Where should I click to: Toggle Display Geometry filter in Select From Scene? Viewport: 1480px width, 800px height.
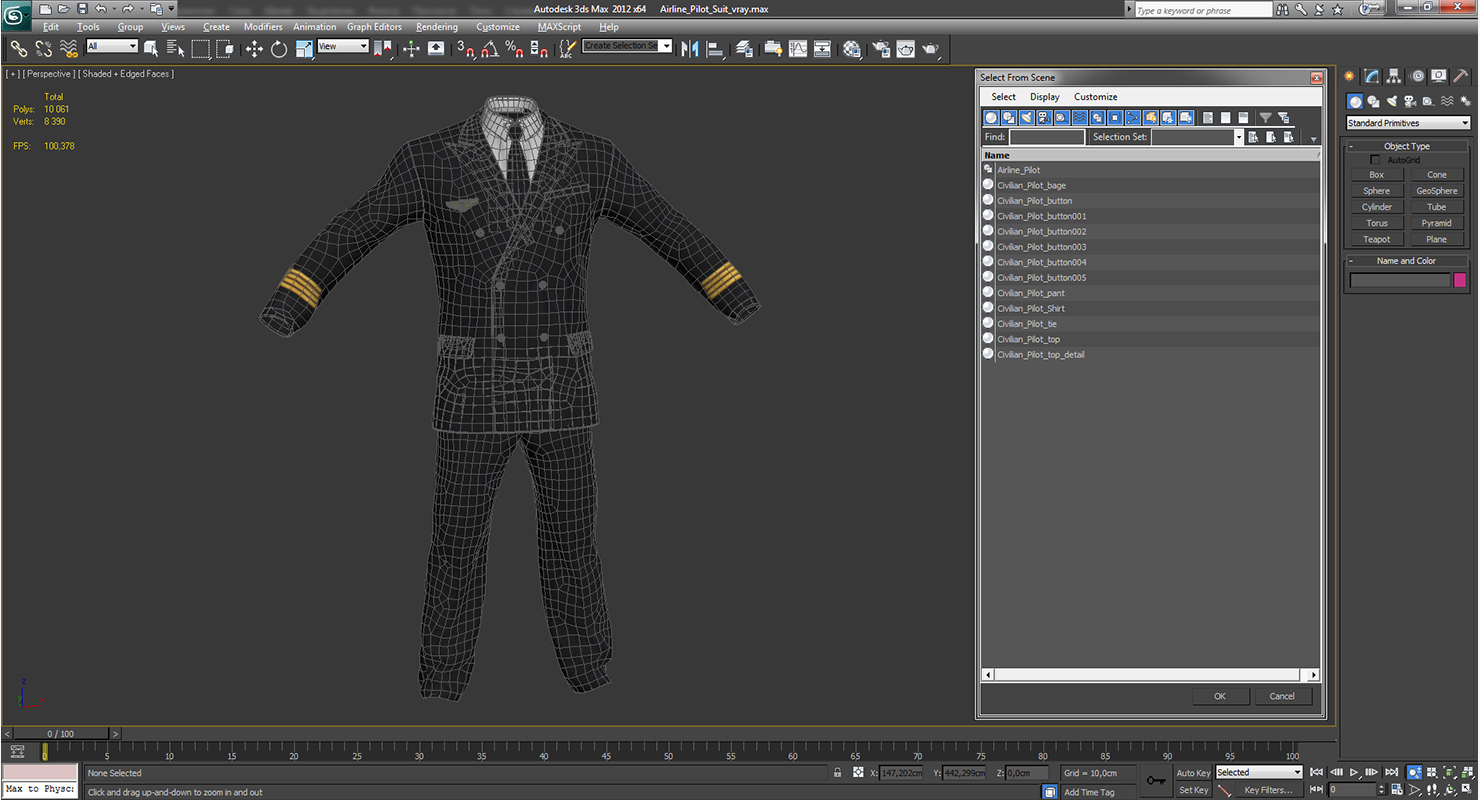tap(991, 118)
